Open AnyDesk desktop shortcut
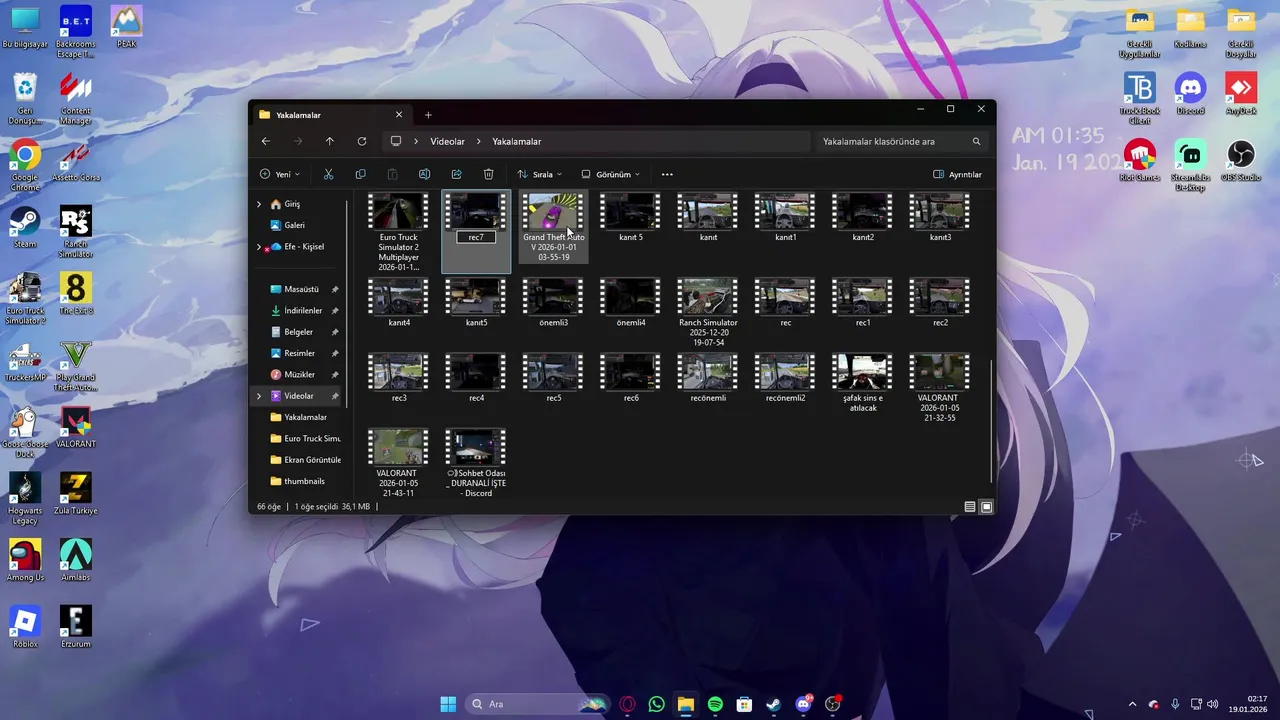Screen dimensions: 1280x720 click(1241, 94)
